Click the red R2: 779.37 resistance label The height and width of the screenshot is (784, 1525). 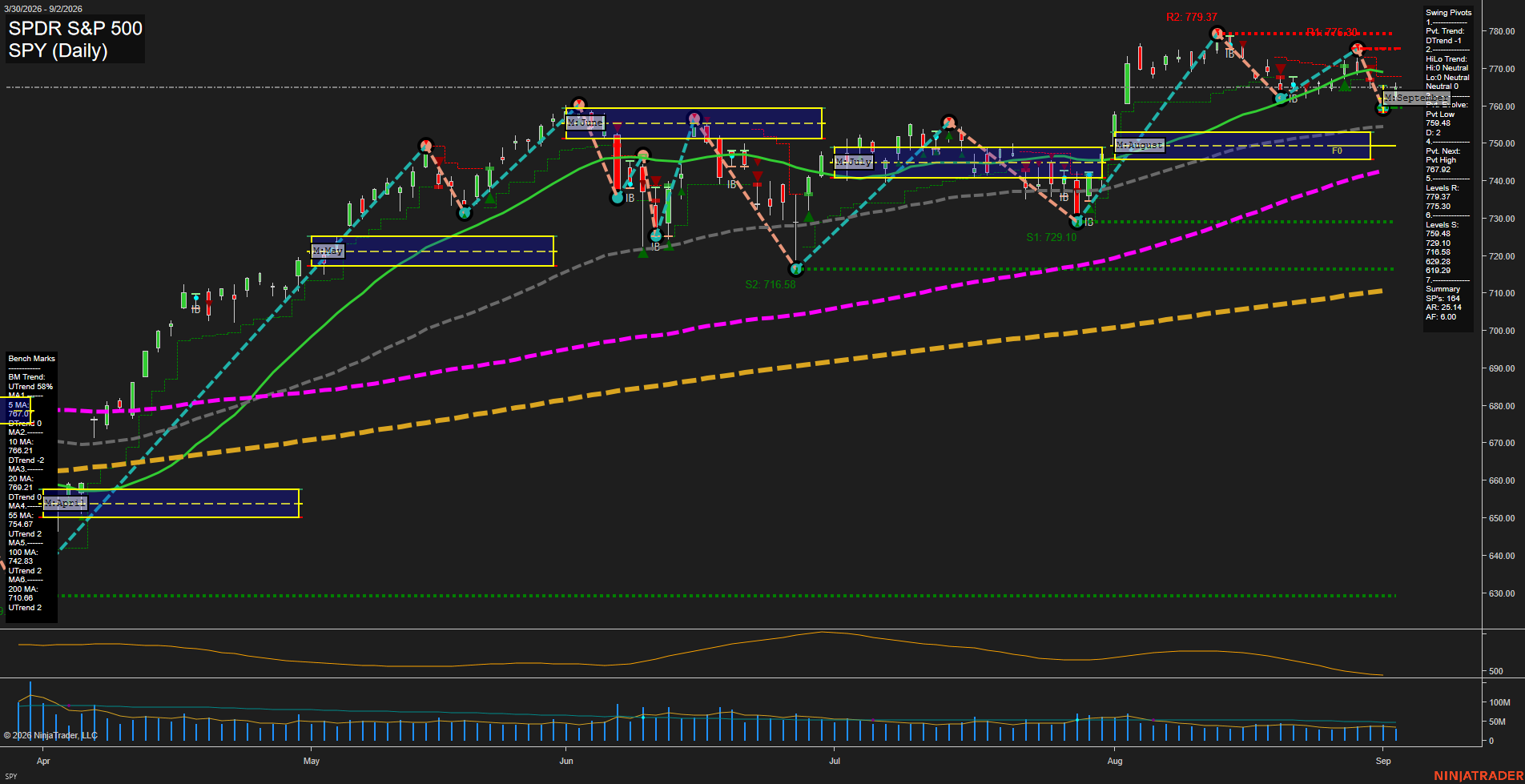tap(1192, 17)
